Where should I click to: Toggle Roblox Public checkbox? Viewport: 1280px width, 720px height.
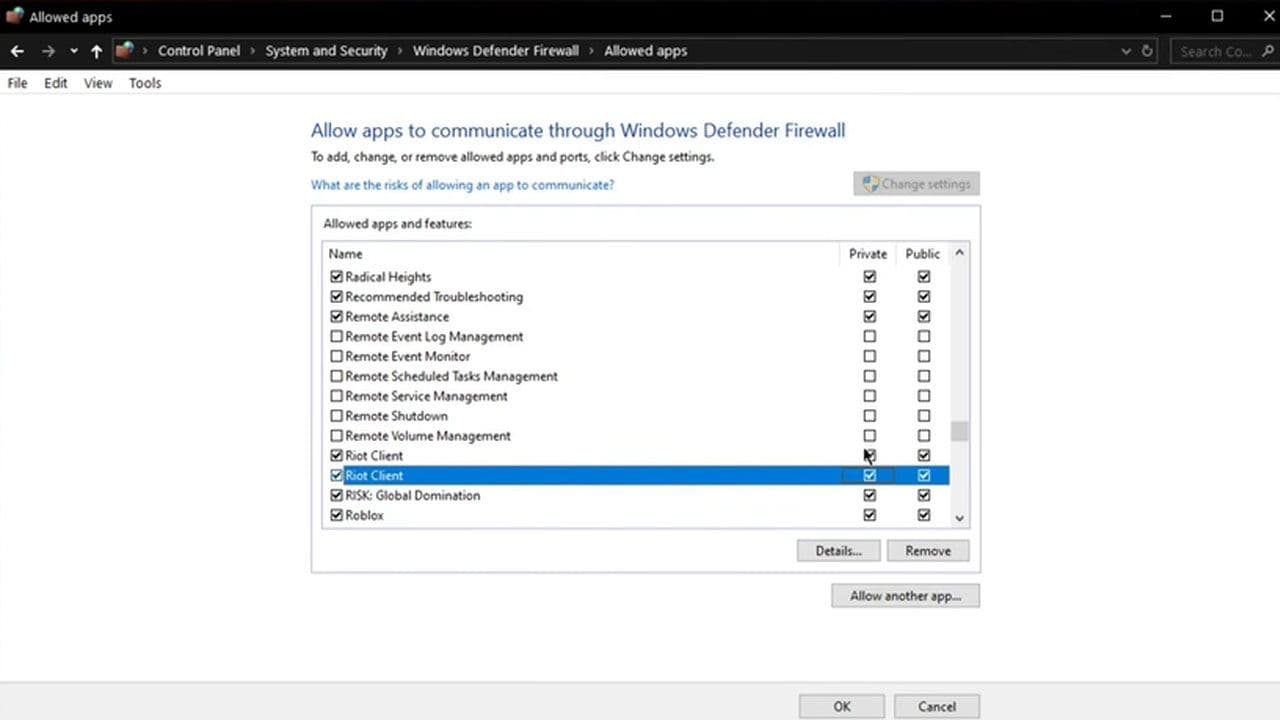click(x=923, y=515)
